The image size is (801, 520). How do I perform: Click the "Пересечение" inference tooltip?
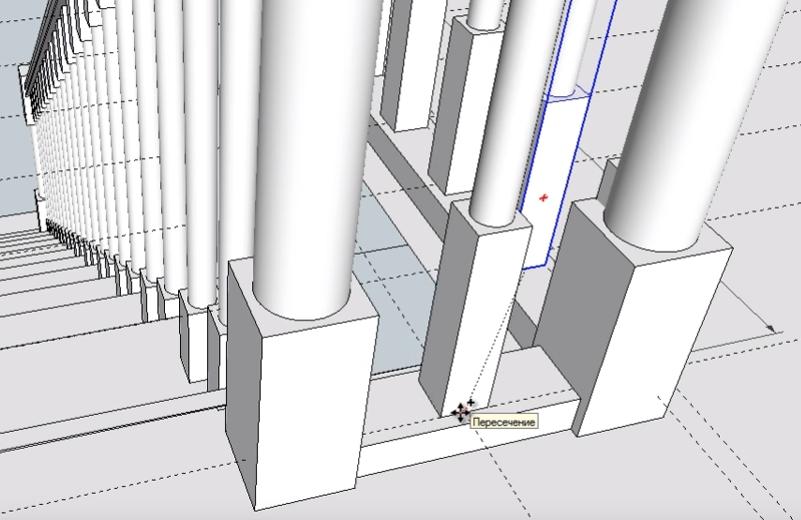pyautogui.click(x=505, y=422)
